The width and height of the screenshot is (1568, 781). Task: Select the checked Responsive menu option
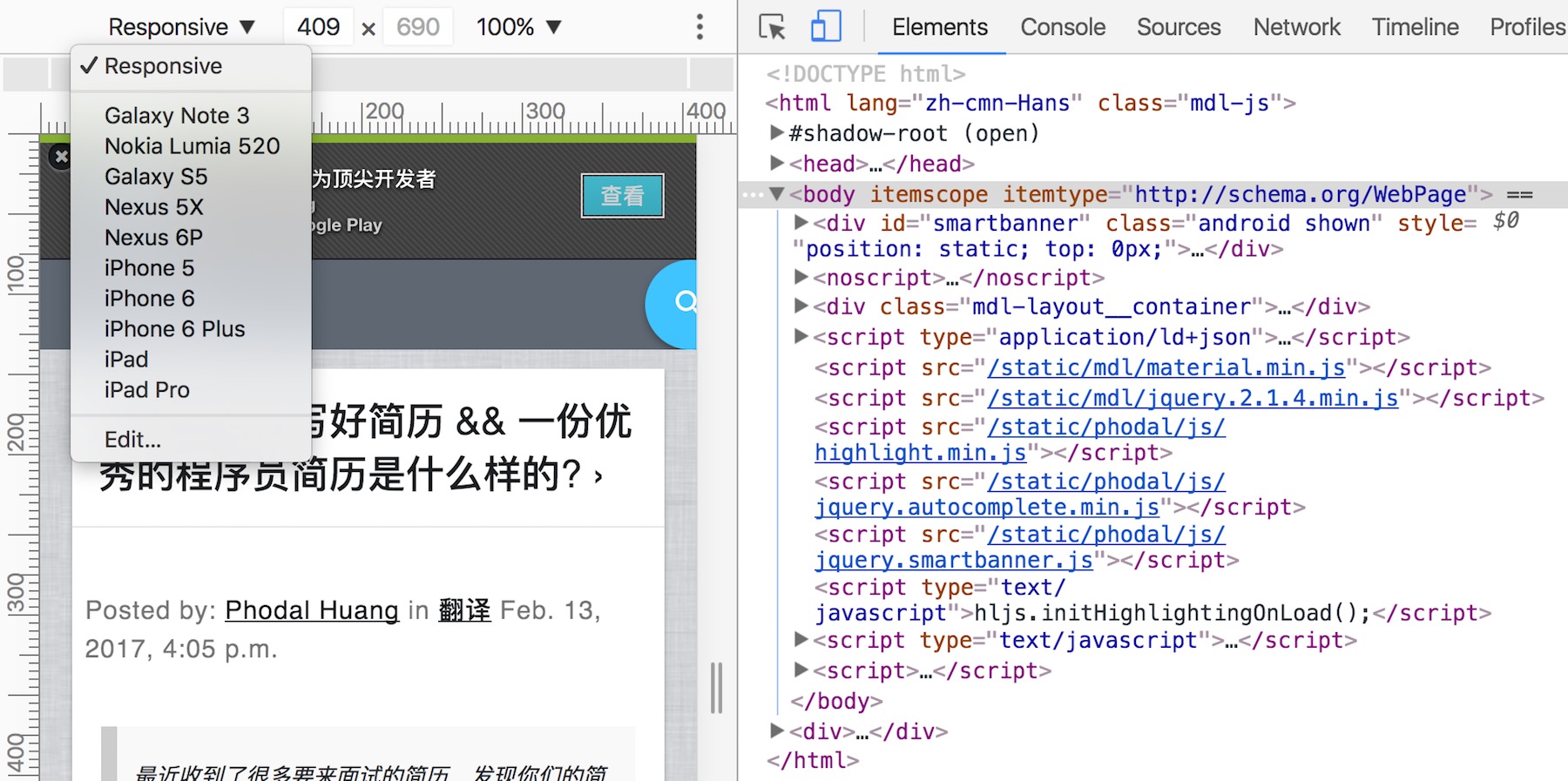point(191,66)
